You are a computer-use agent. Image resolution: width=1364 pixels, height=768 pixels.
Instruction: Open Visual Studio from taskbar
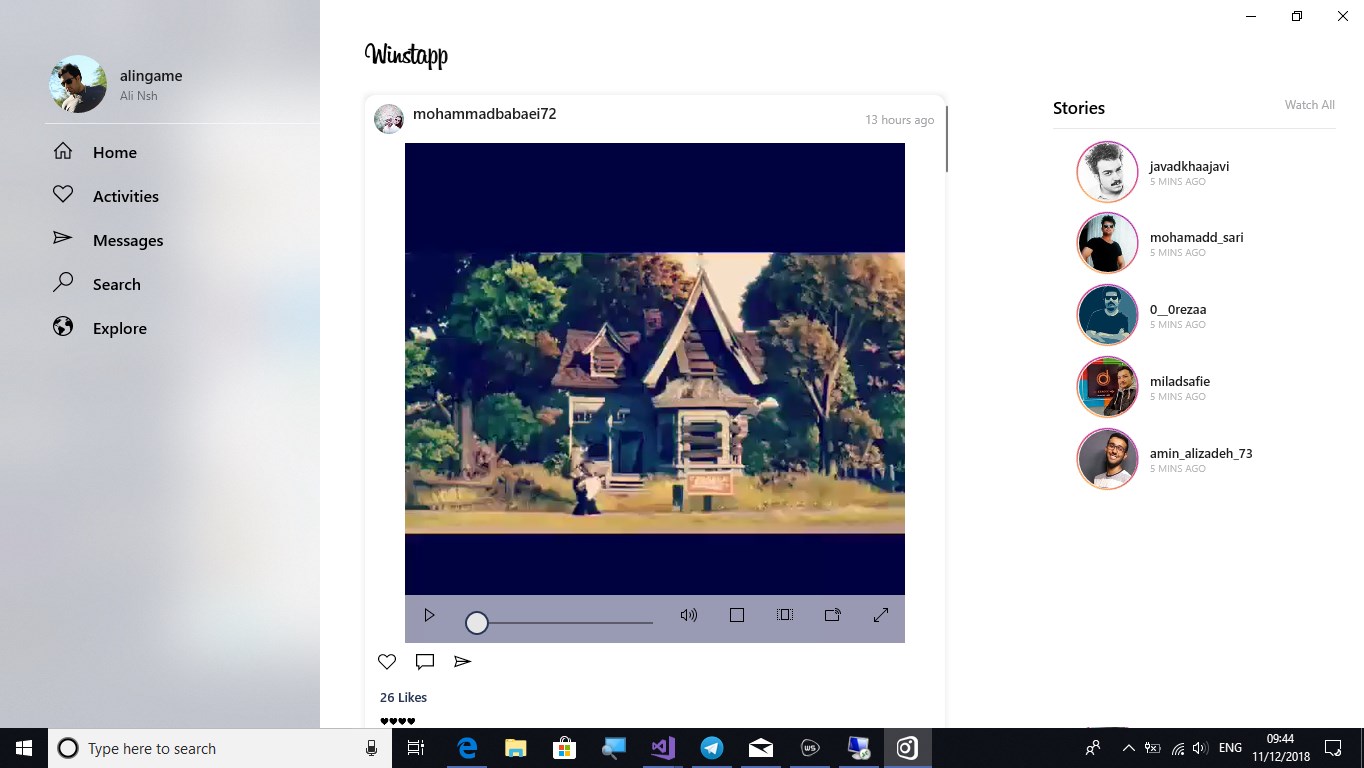(663, 748)
